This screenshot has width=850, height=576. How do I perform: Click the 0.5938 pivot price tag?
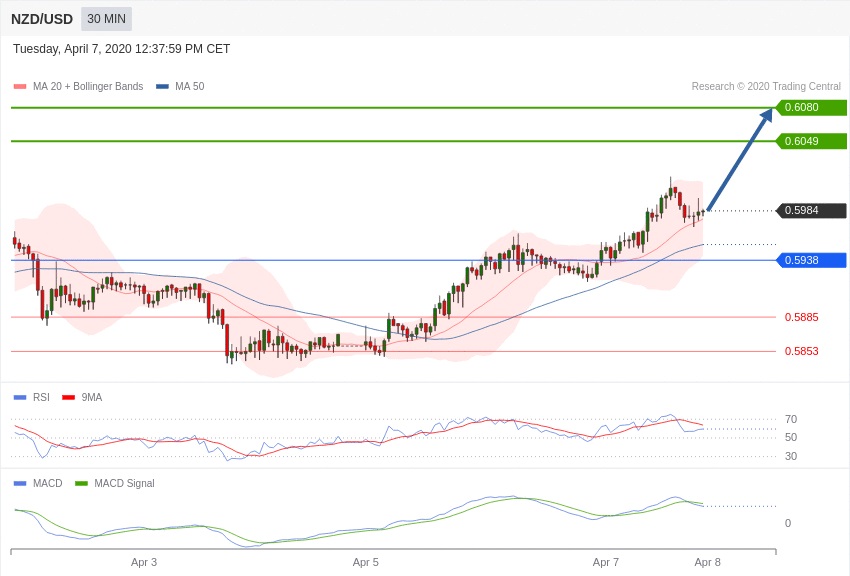[811, 260]
